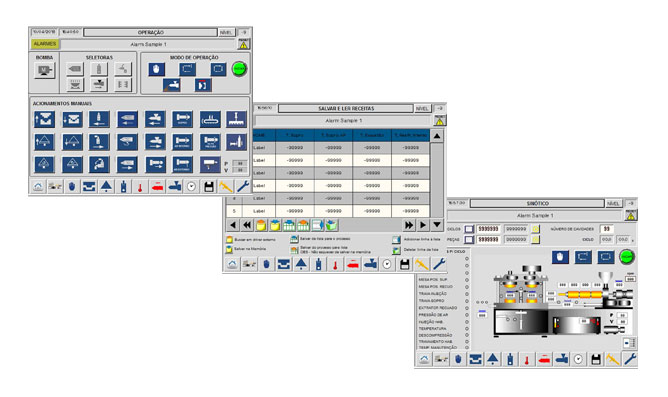Click double-right fast-forward arrow below recipe table
This screenshot has height=397, width=668.
coord(409,224)
